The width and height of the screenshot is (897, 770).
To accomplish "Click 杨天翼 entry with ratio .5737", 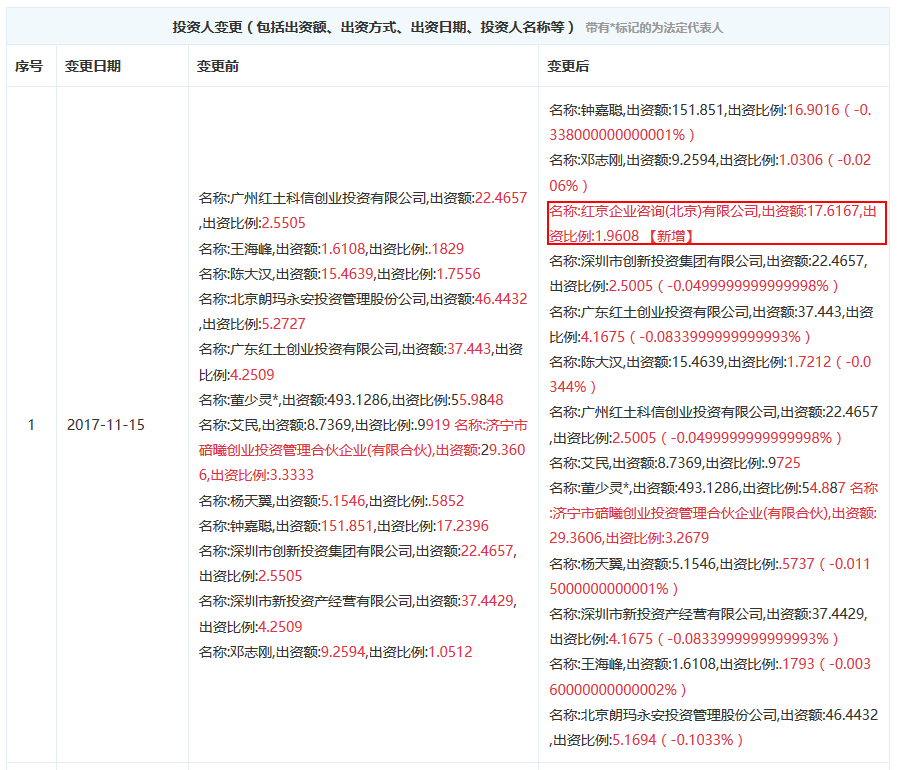I will [710, 576].
